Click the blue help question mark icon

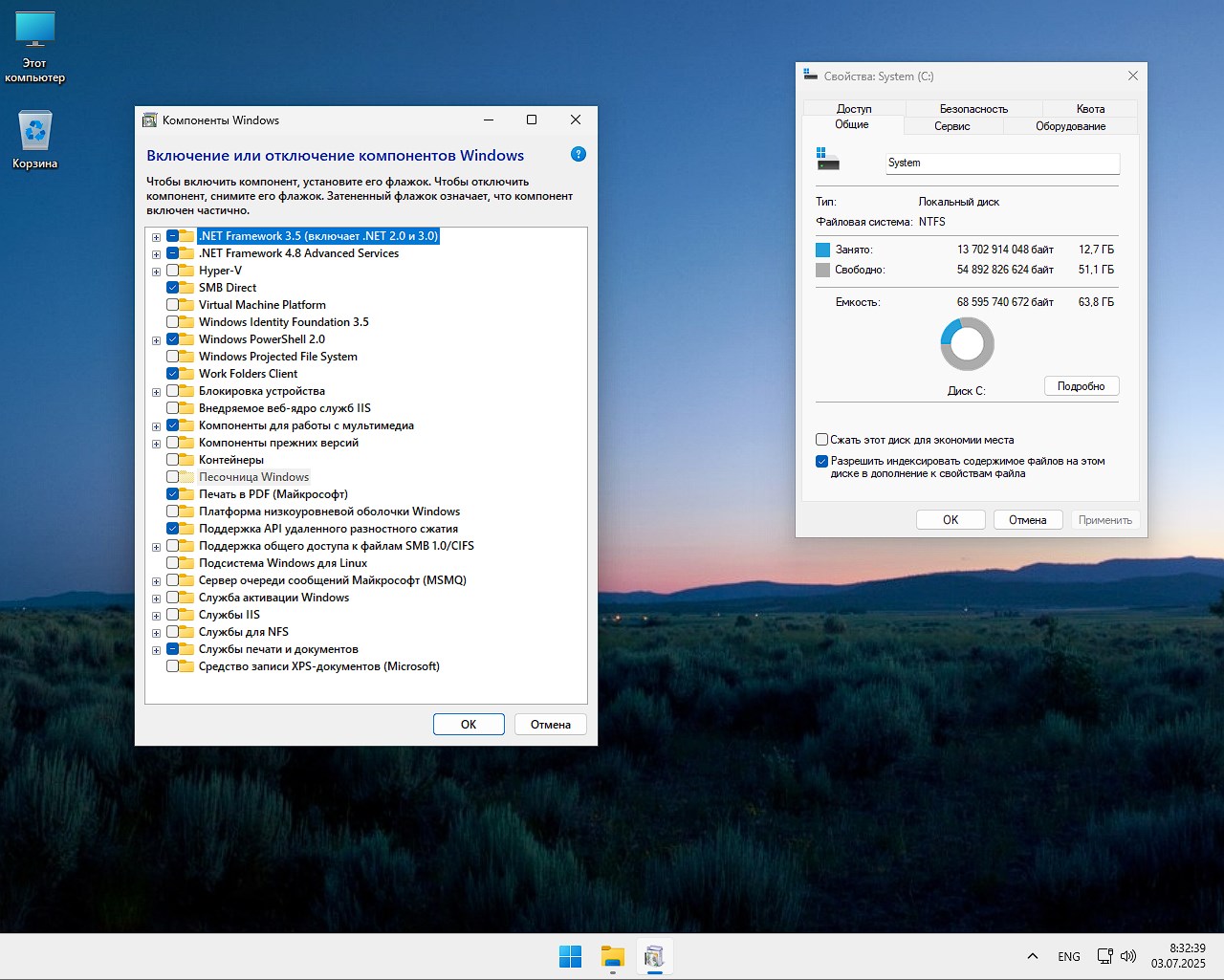coord(578,154)
